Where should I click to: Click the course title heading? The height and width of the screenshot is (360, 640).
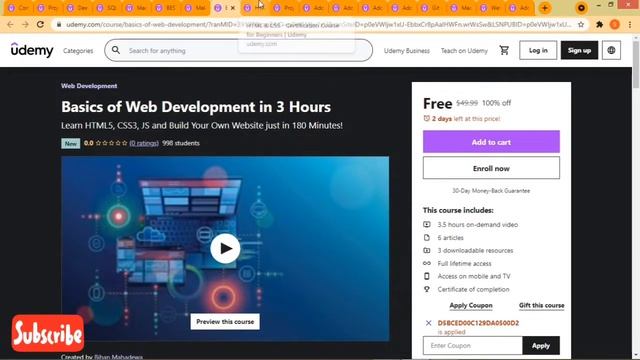[196, 107]
